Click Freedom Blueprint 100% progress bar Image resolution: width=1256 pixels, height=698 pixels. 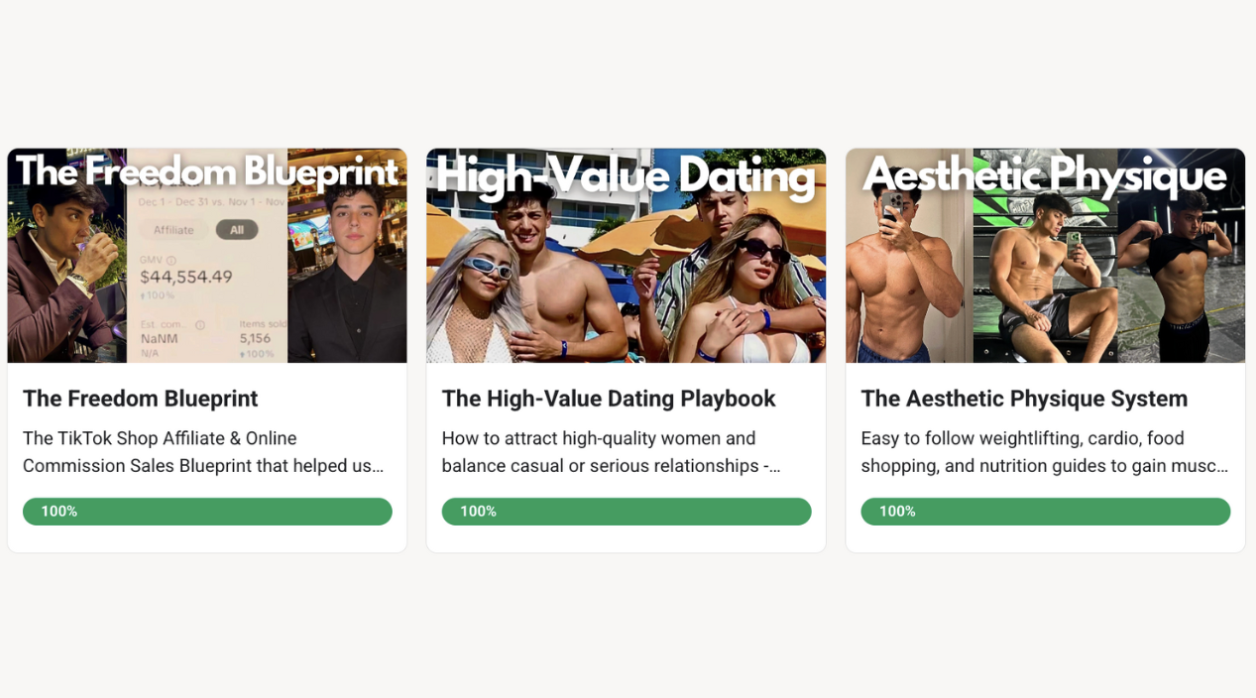[207, 511]
